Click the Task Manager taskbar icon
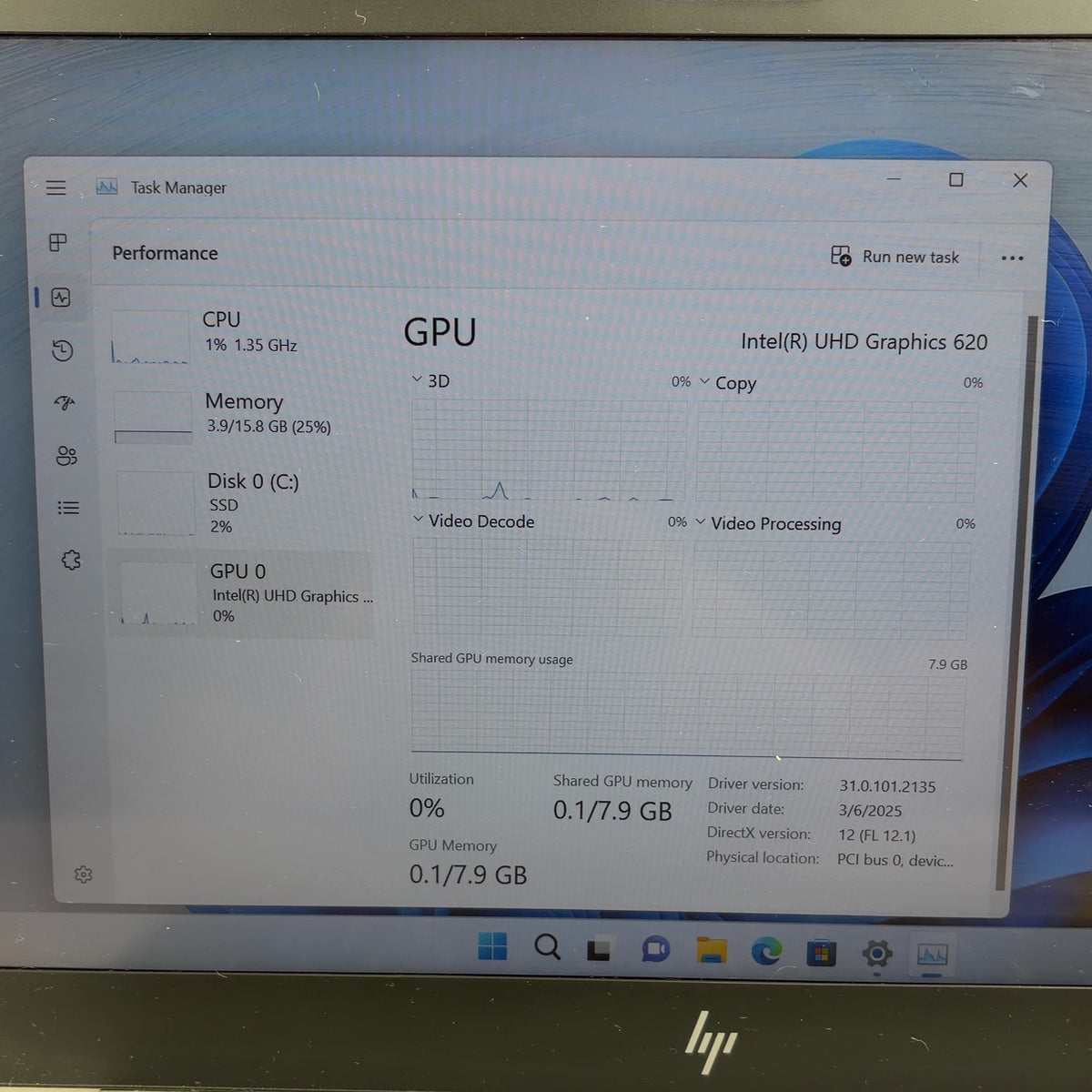This screenshot has height=1092, width=1092. point(933,955)
